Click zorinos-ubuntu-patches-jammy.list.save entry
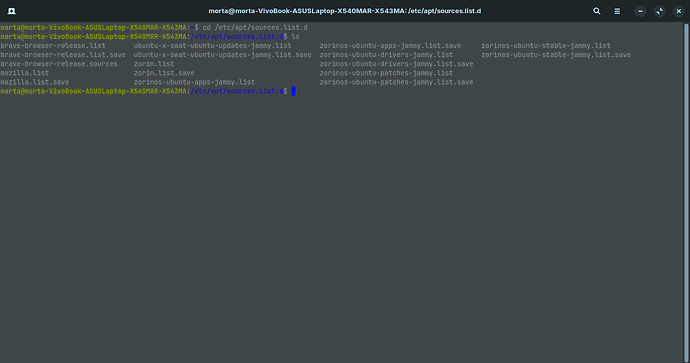This screenshot has height=363, width=690. pyautogui.click(x=396, y=82)
